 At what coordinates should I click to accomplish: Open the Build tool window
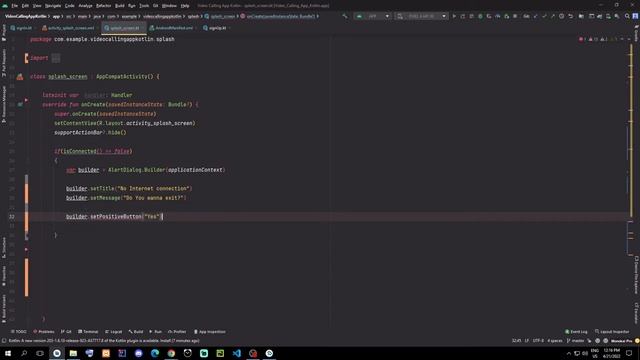point(136,332)
